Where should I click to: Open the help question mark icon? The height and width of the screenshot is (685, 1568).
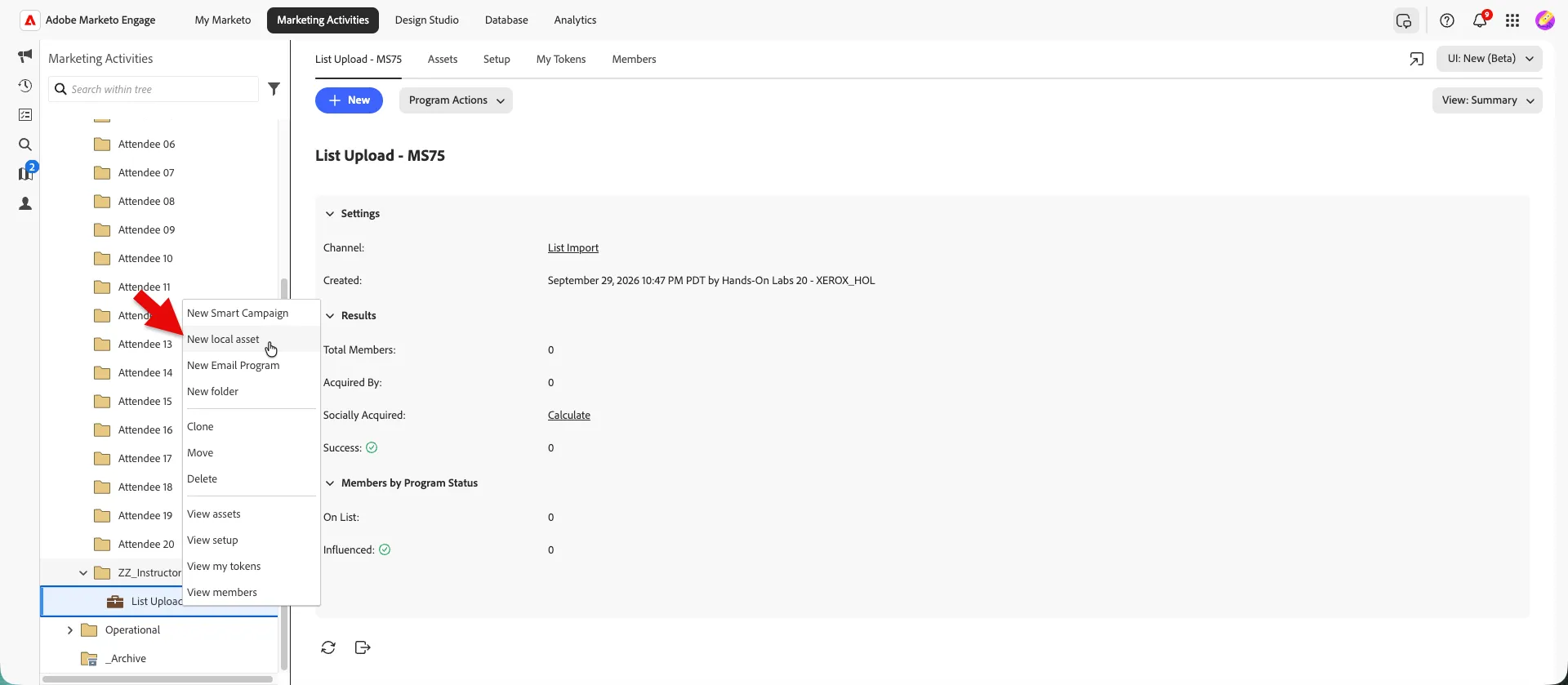pos(1447,20)
